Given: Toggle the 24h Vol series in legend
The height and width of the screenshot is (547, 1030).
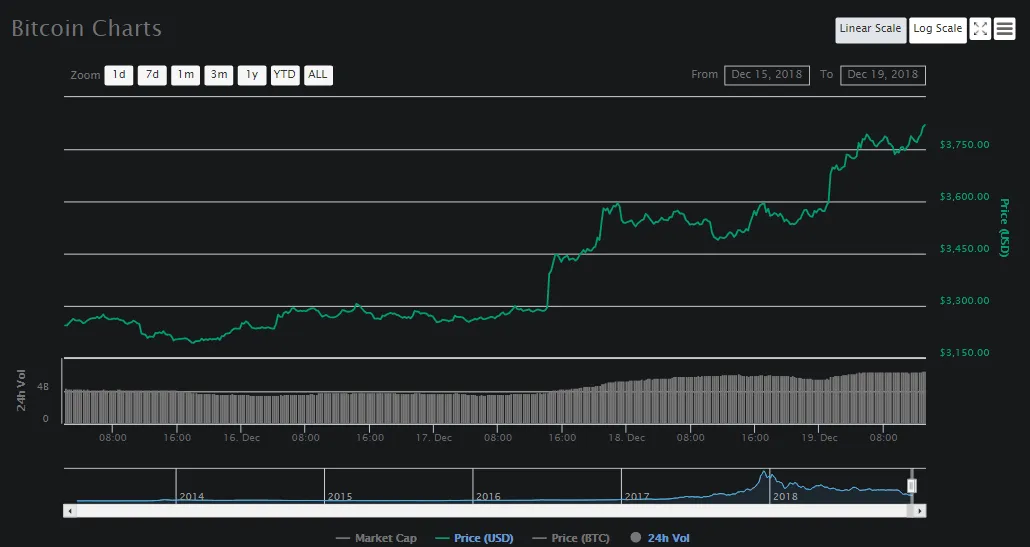Looking at the screenshot, I should tap(660, 538).
